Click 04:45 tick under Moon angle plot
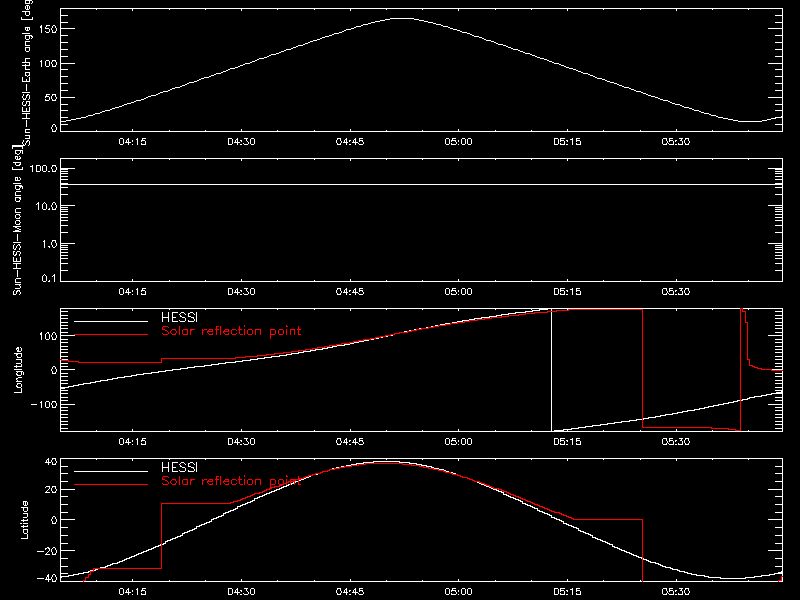Viewport: 800px width, 600px height. point(349,291)
